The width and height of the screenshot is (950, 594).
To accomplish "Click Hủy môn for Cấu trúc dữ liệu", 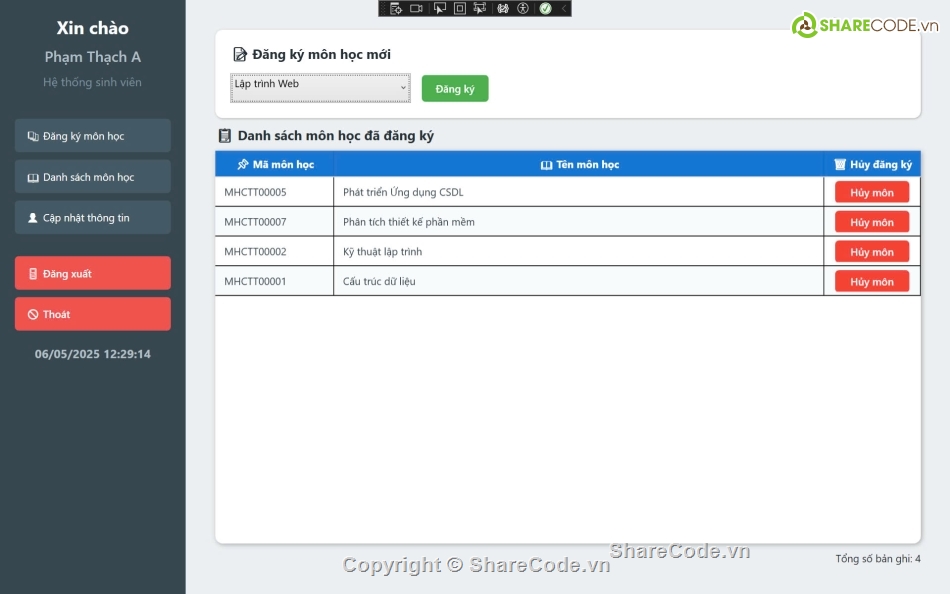I will (872, 281).
